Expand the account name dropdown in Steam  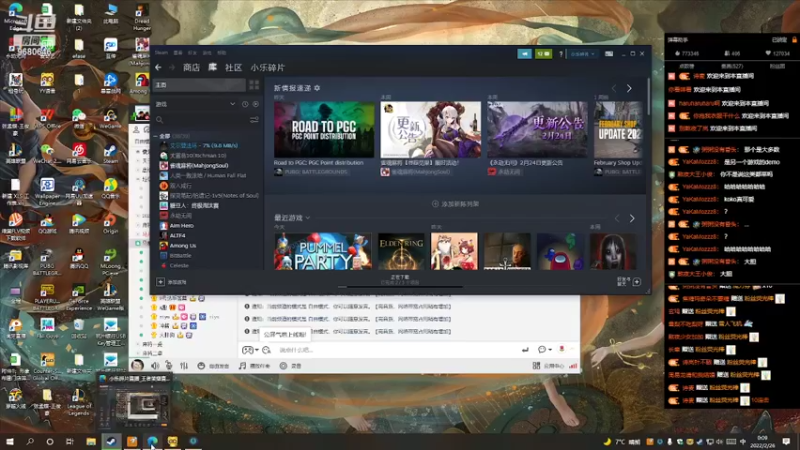[582, 54]
